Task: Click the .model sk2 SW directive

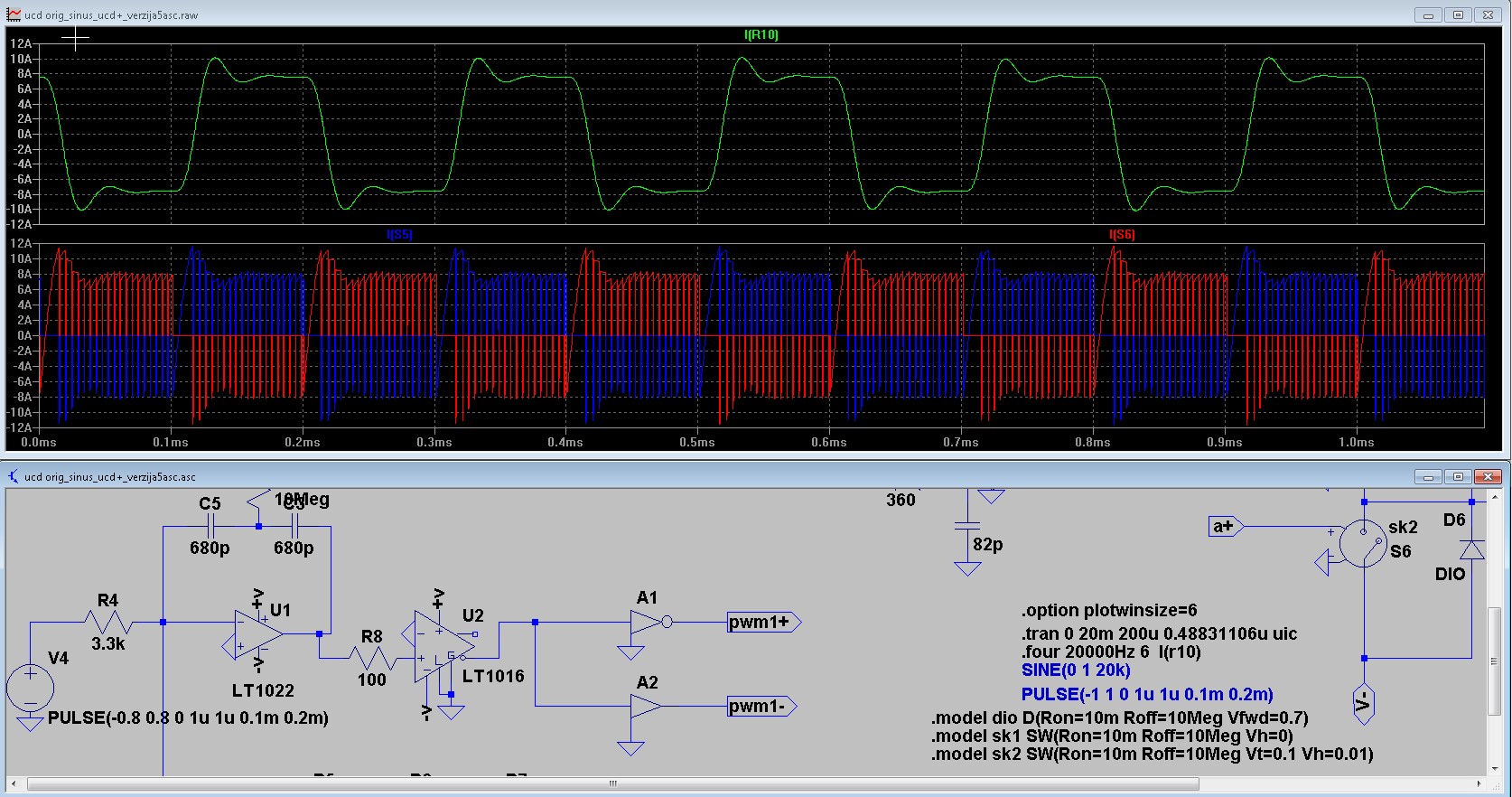Action: [1153, 755]
